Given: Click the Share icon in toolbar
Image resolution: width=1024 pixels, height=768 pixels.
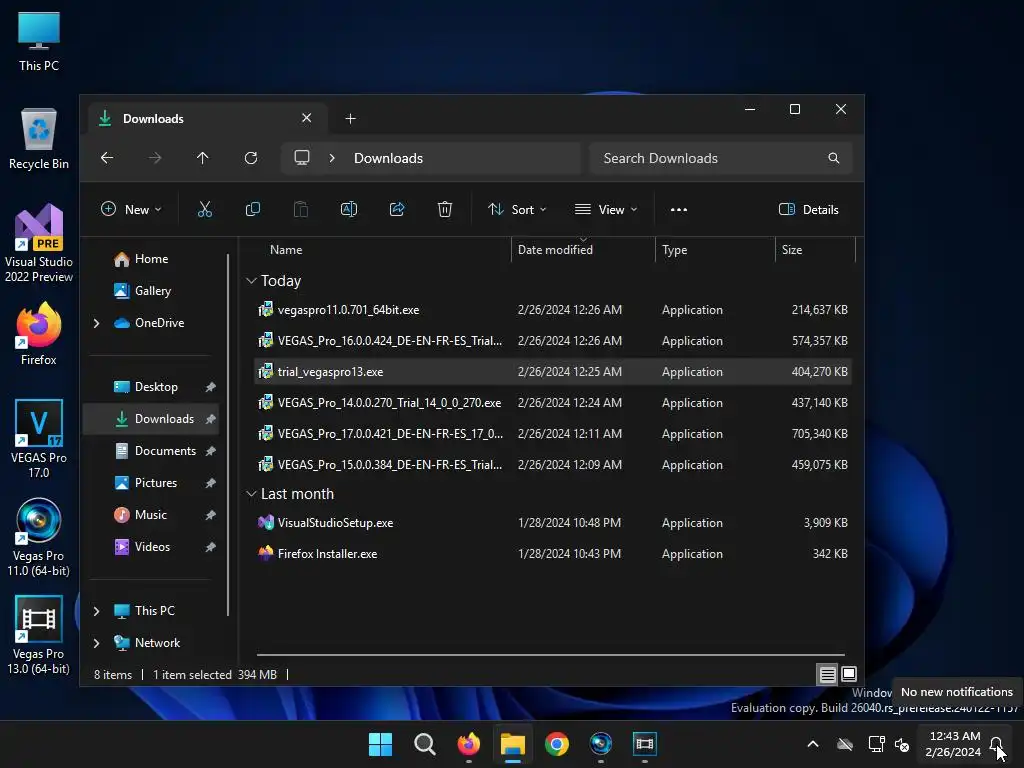Looking at the screenshot, I should [x=397, y=210].
